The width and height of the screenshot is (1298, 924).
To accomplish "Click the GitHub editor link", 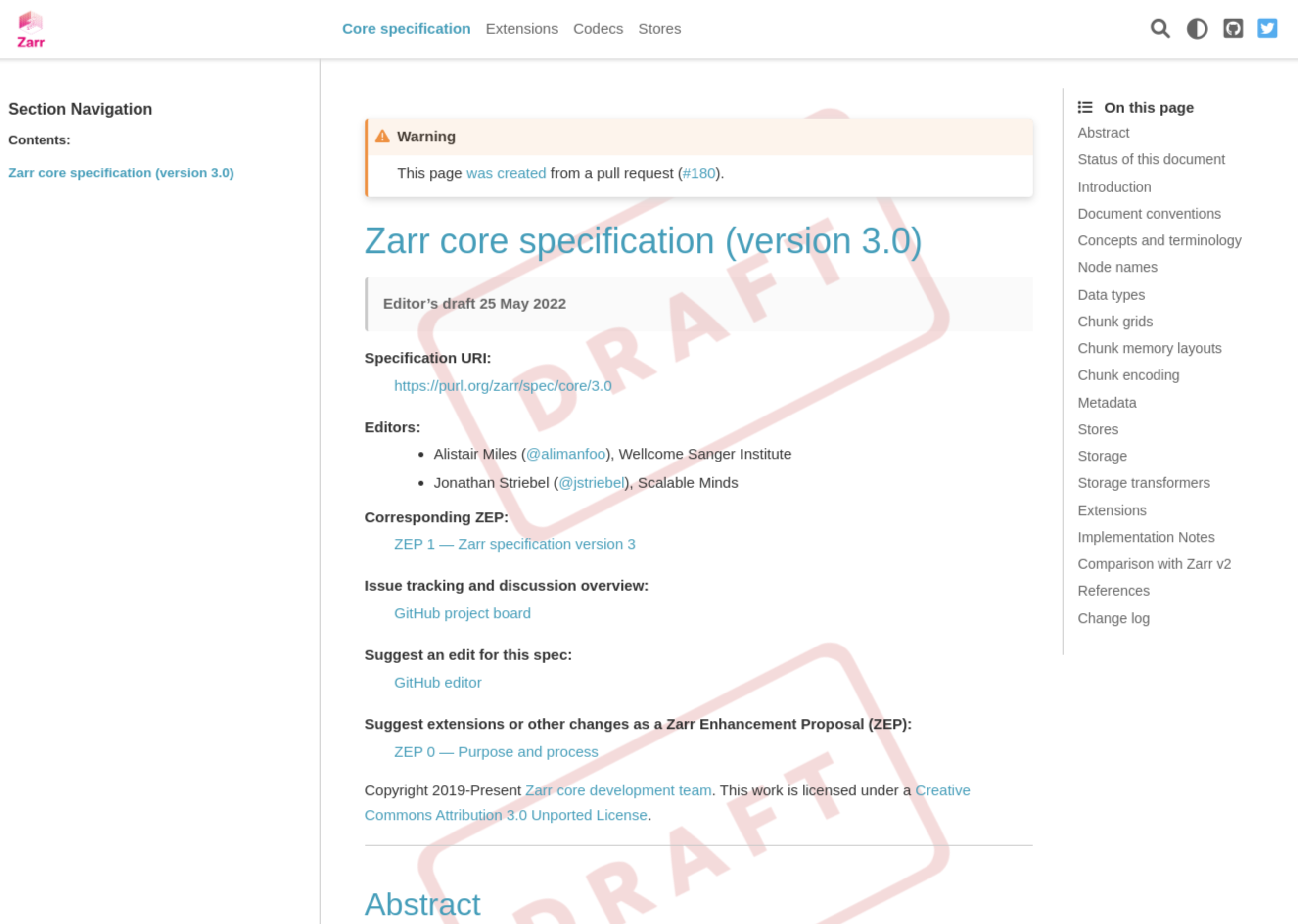I will coord(437,682).
